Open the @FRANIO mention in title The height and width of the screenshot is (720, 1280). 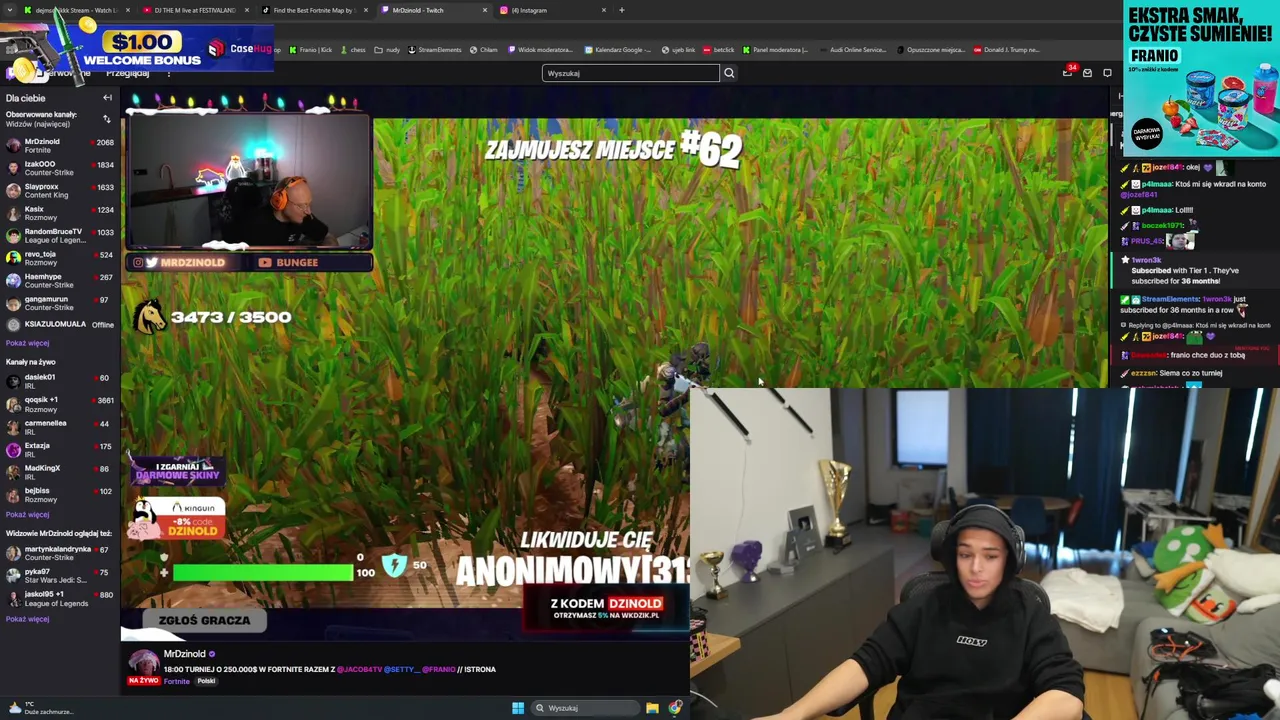pos(438,669)
